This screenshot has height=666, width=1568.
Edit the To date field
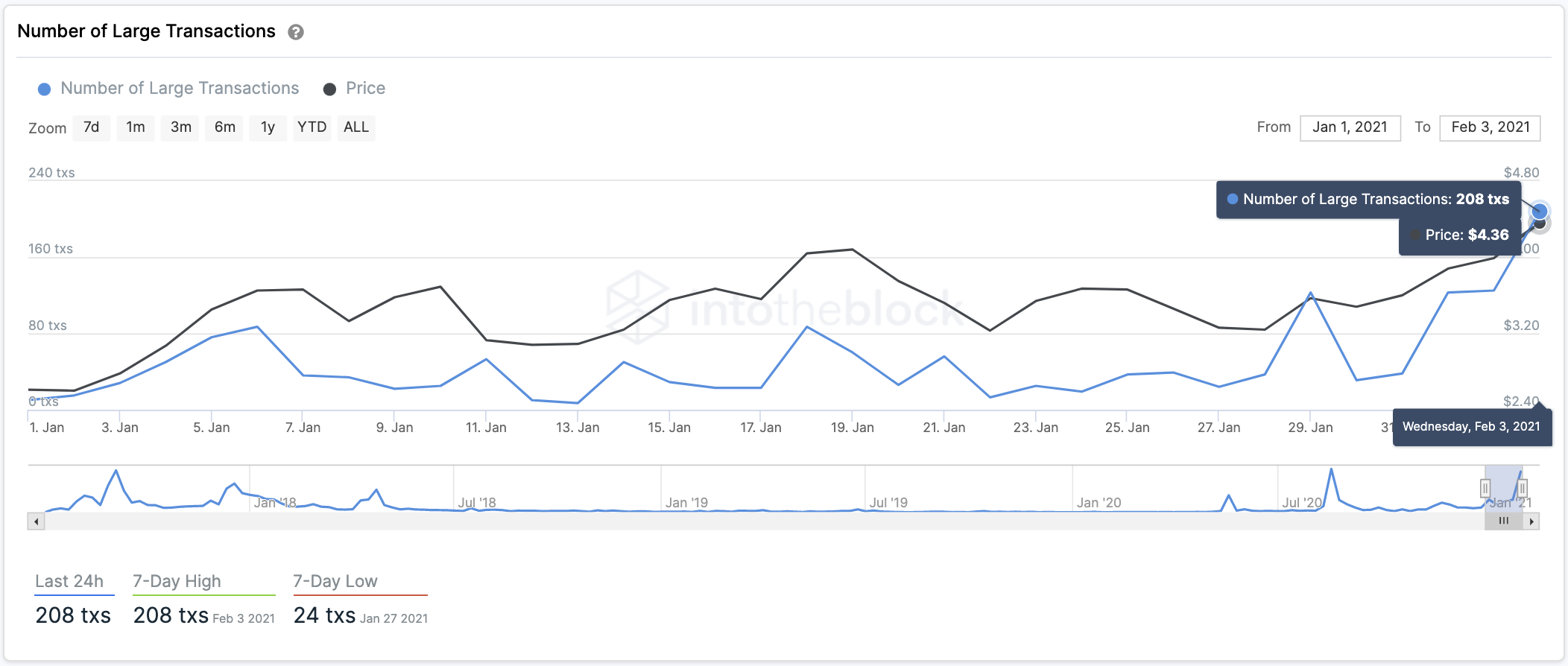click(x=1490, y=127)
